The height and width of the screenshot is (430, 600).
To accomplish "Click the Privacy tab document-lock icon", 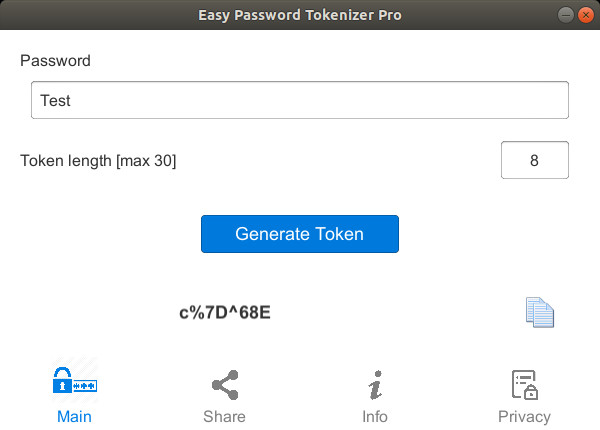I will (524, 384).
